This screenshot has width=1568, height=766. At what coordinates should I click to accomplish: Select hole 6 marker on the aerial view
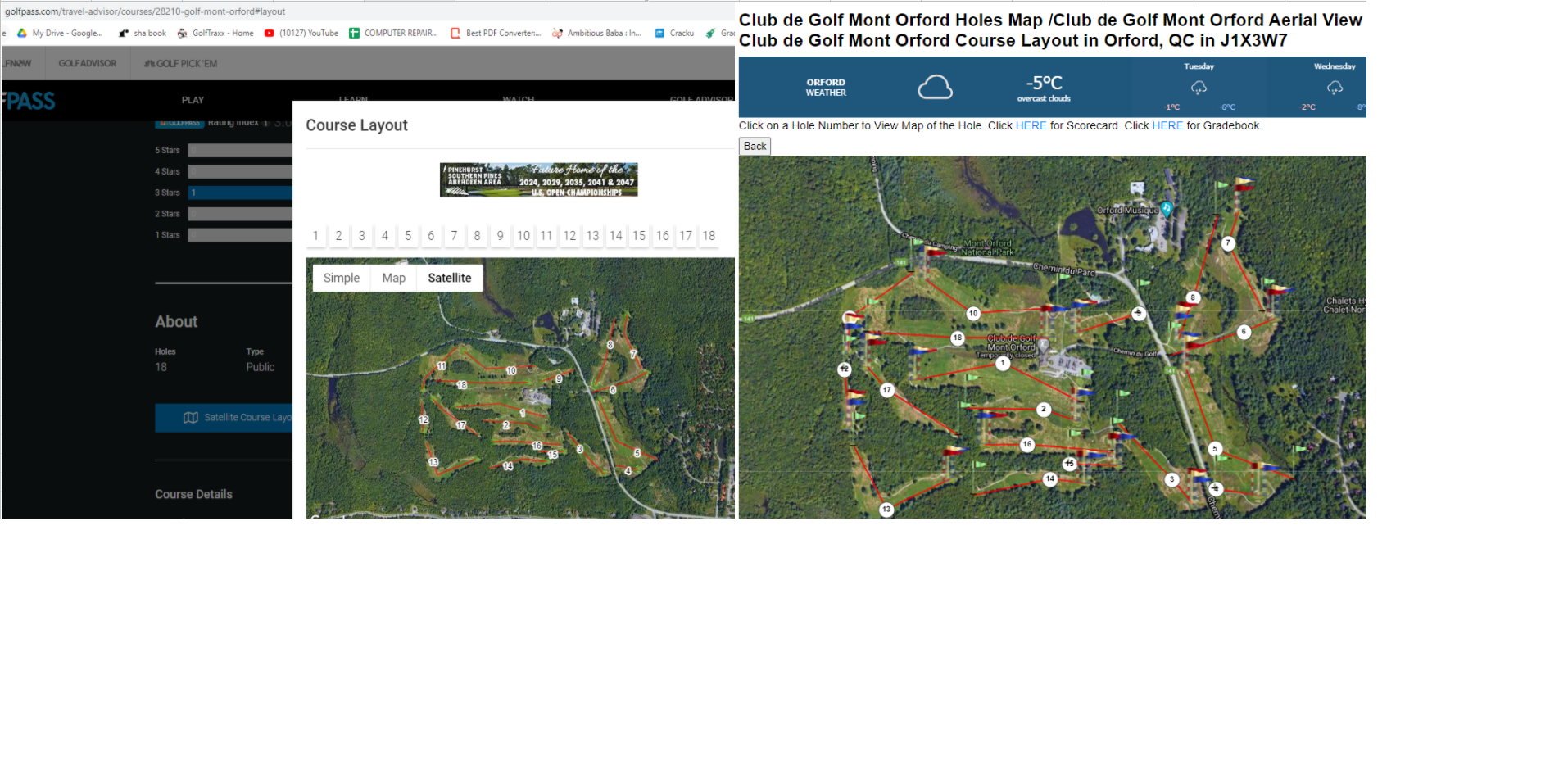pos(1244,332)
